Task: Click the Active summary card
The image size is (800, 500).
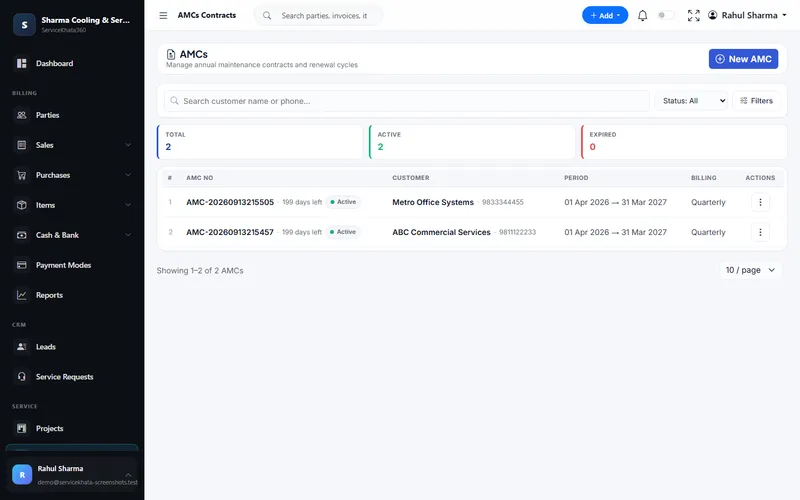Action: 472,142
